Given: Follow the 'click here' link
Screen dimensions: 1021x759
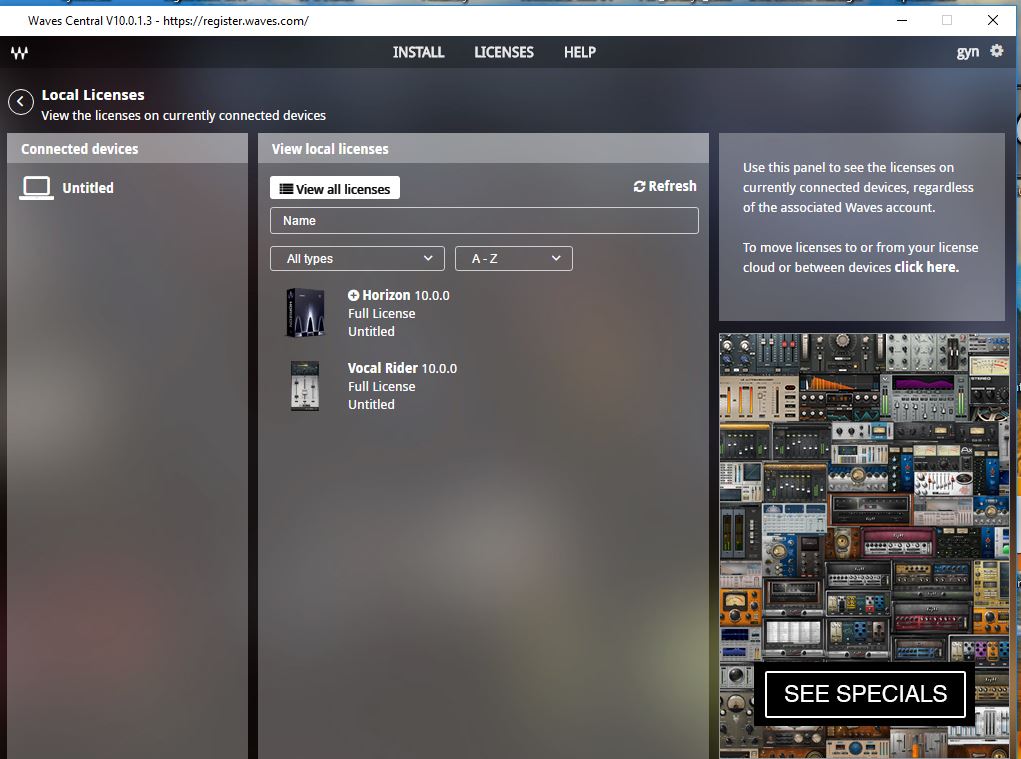Looking at the screenshot, I should pos(926,267).
